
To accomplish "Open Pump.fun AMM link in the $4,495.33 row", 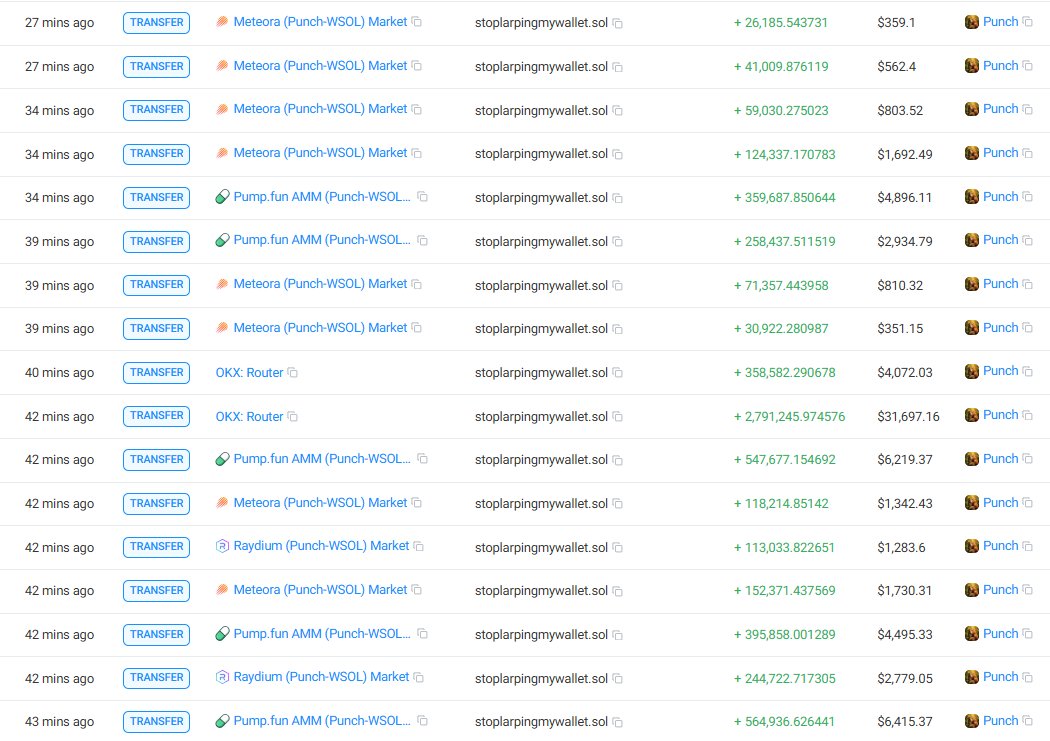I will pos(322,633).
